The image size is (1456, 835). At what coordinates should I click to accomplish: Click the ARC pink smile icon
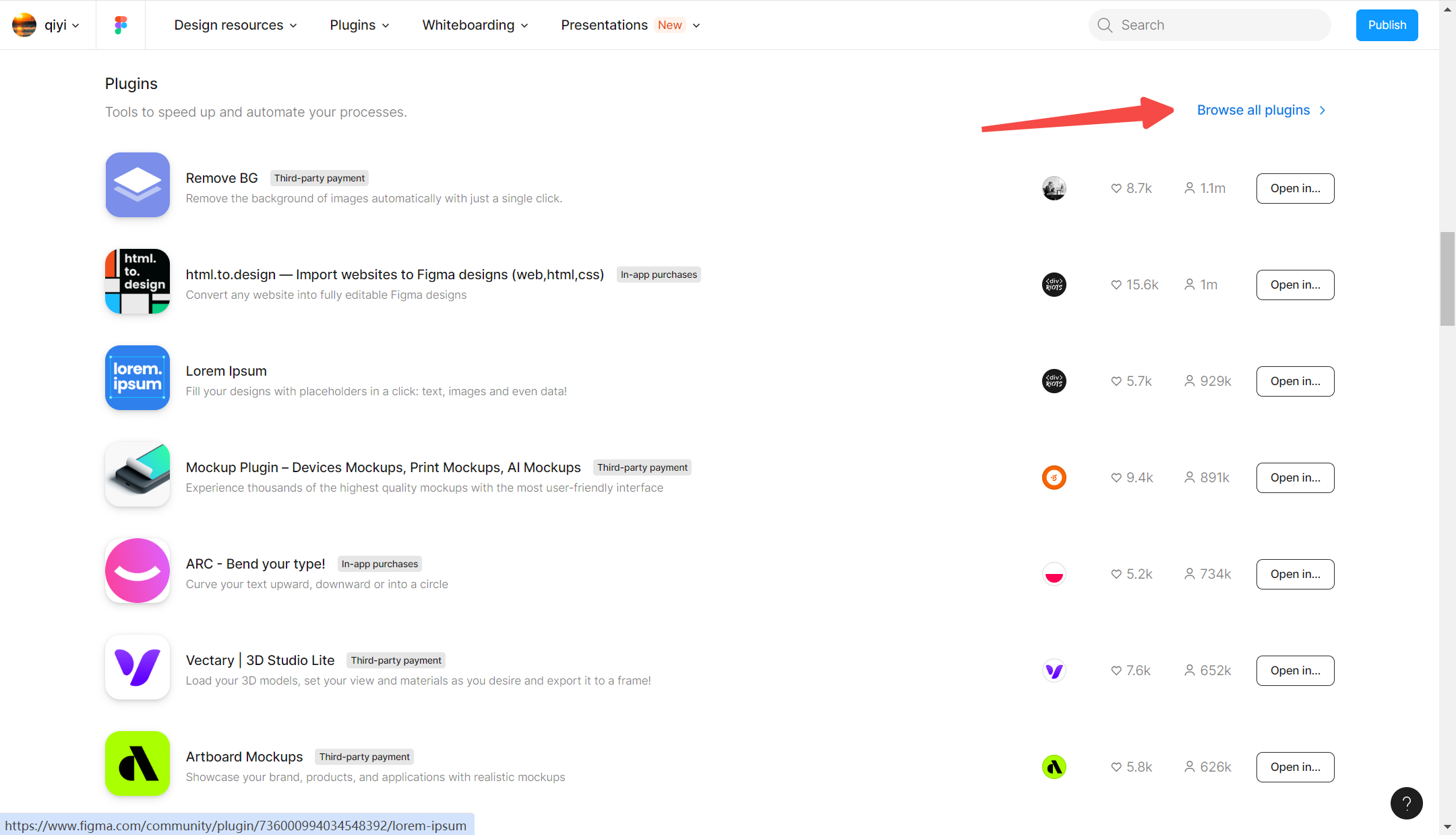click(138, 571)
